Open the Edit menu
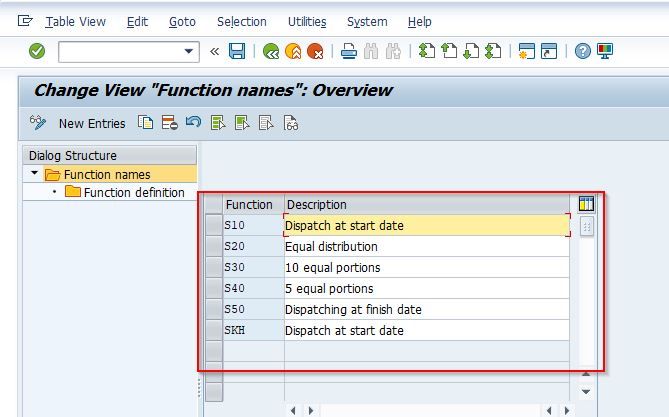The width and height of the screenshot is (669, 417). click(137, 22)
